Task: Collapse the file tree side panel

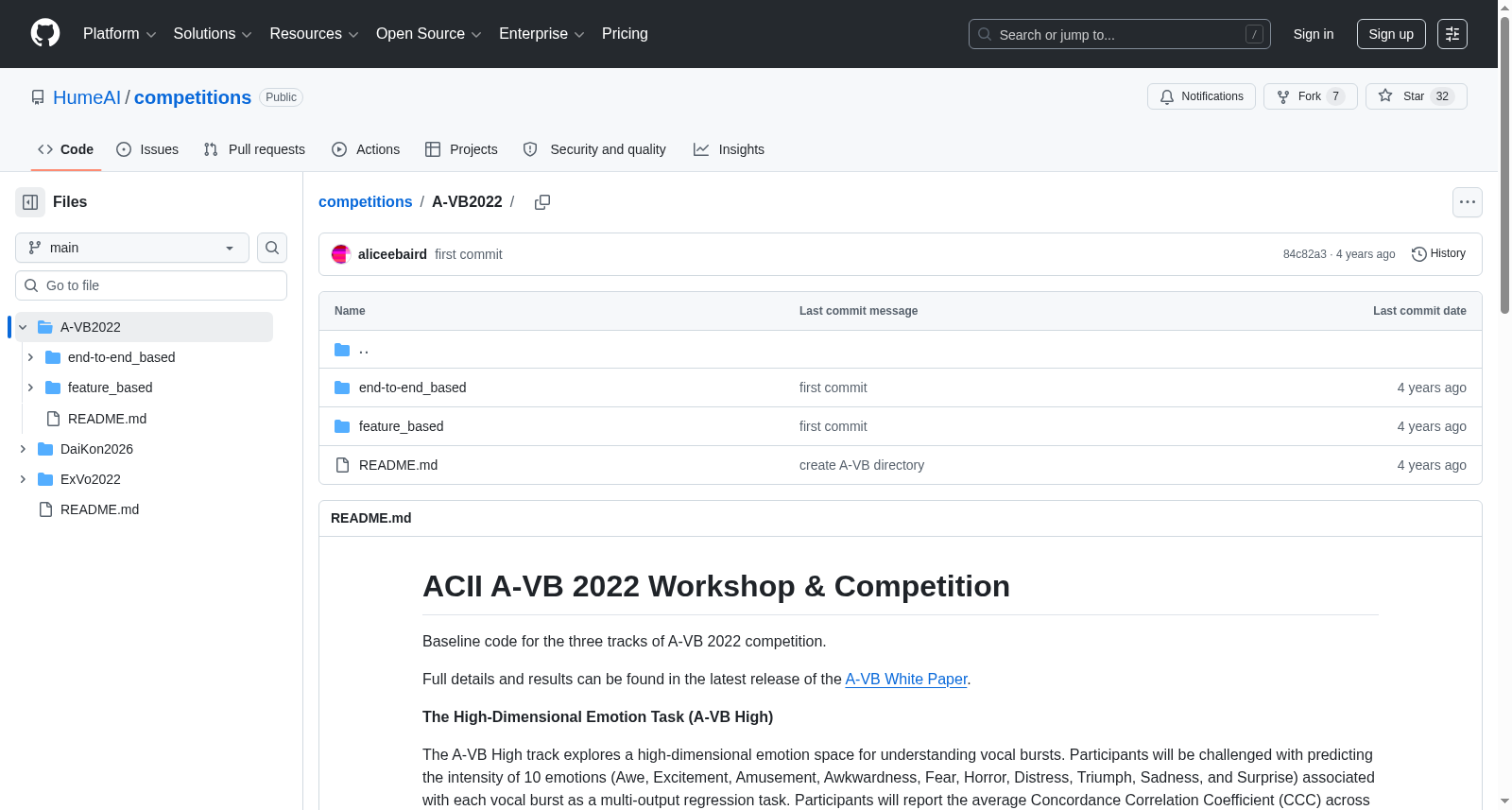Action: [x=30, y=202]
